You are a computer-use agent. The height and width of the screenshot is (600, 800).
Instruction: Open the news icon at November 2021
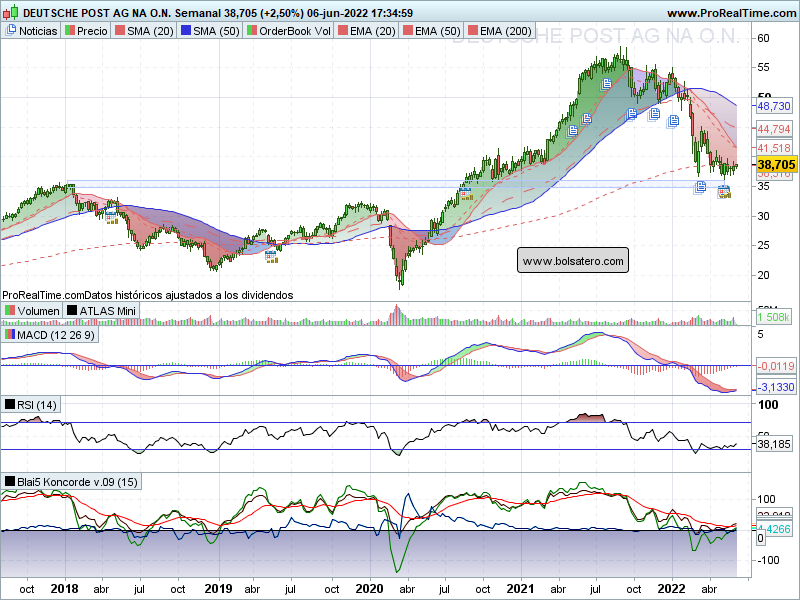(654, 114)
